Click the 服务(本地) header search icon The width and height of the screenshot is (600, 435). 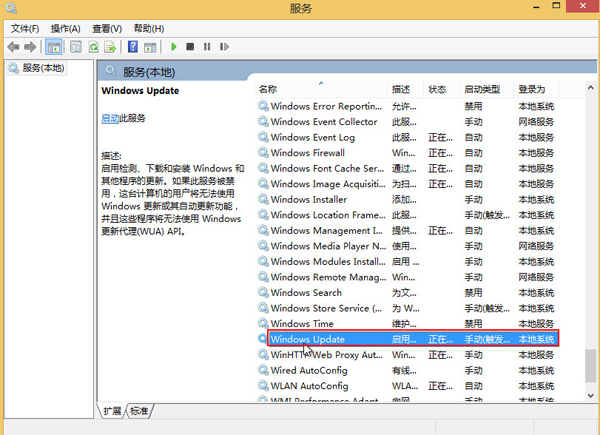[111, 71]
